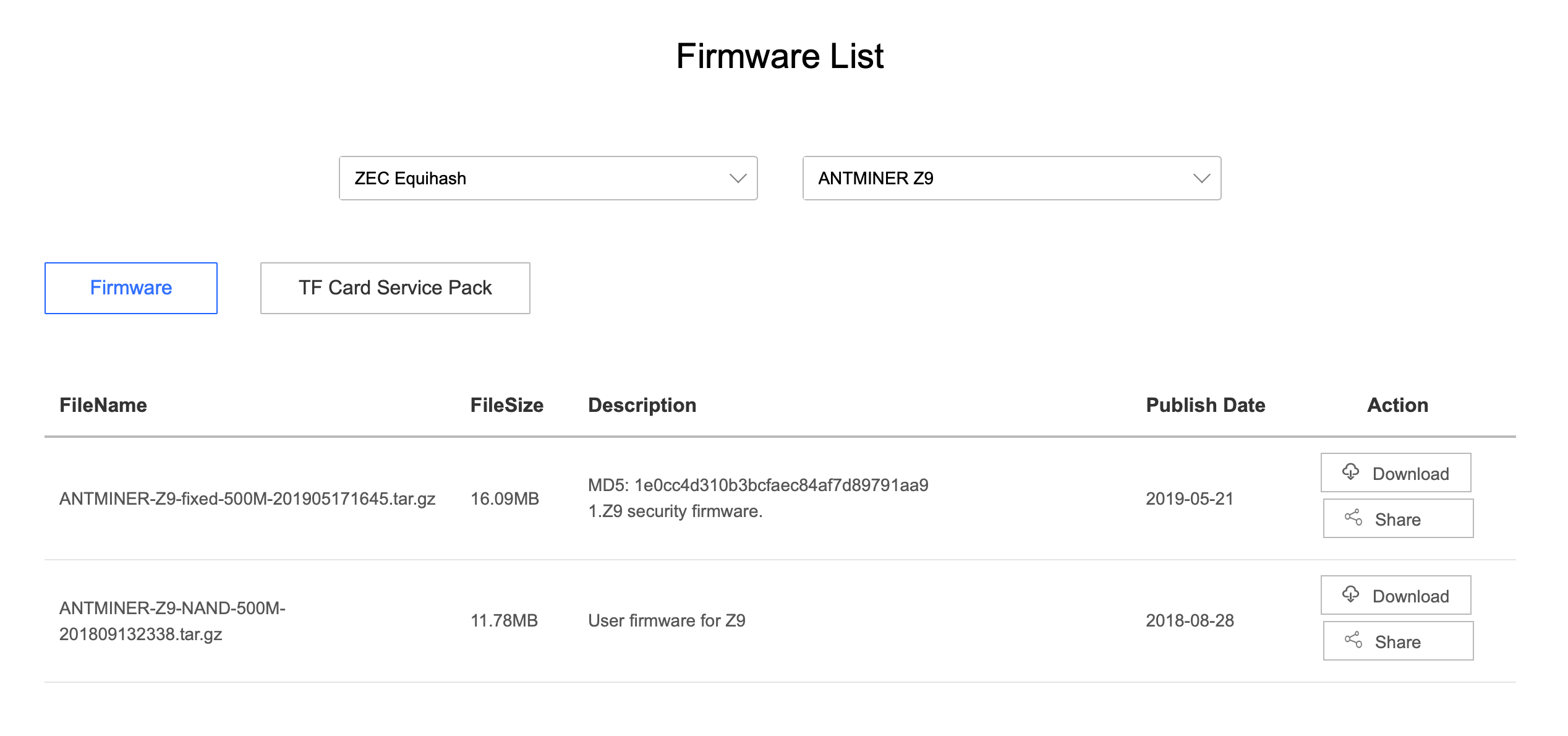Click share icon for Z9-NAND firmware row
The height and width of the screenshot is (736, 1568).
pyautogui.click(x=1353, y=640)
